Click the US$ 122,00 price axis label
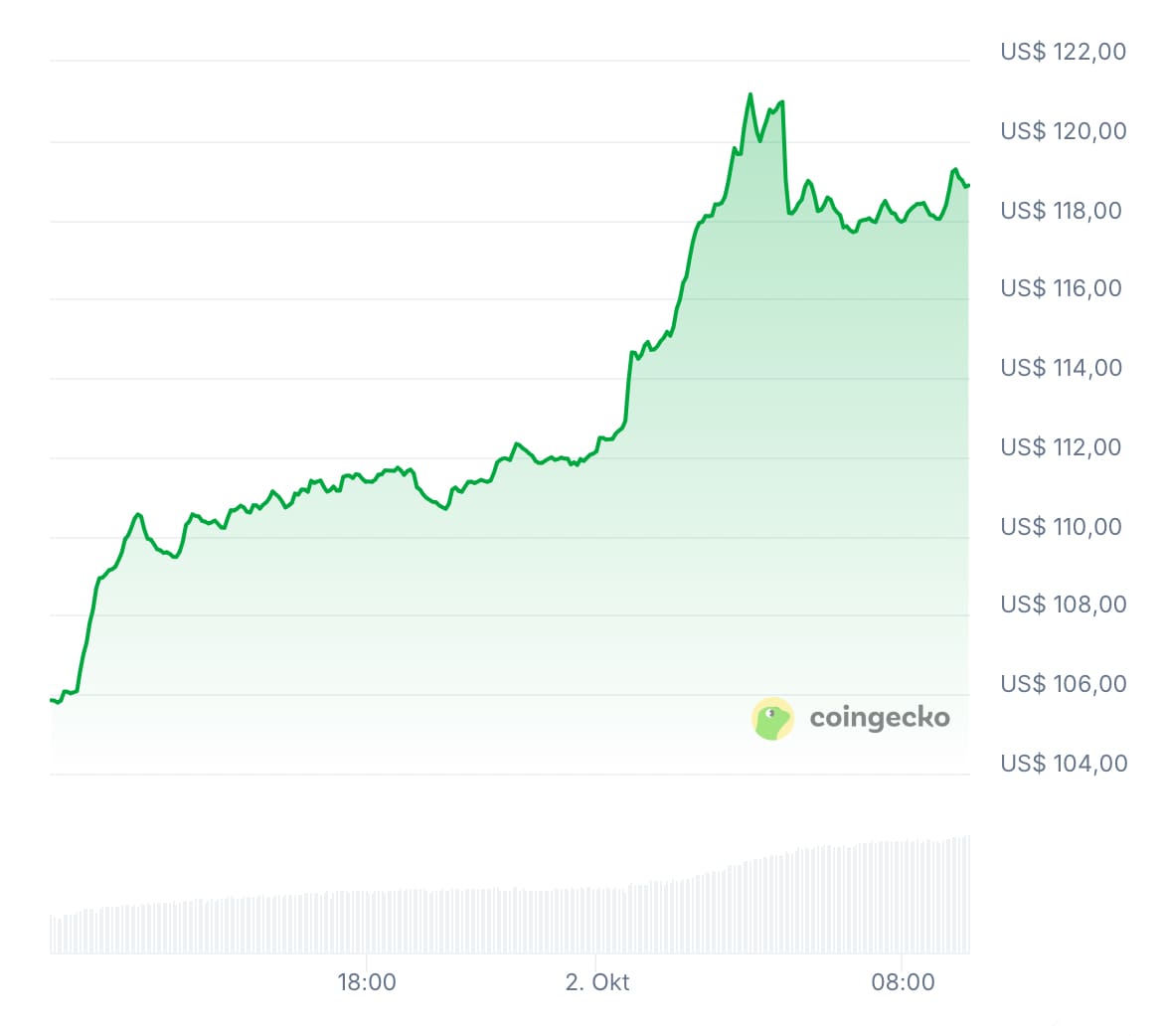Image resolution: width=1165 pixels, height=1036 pixels. [1064, 52]
